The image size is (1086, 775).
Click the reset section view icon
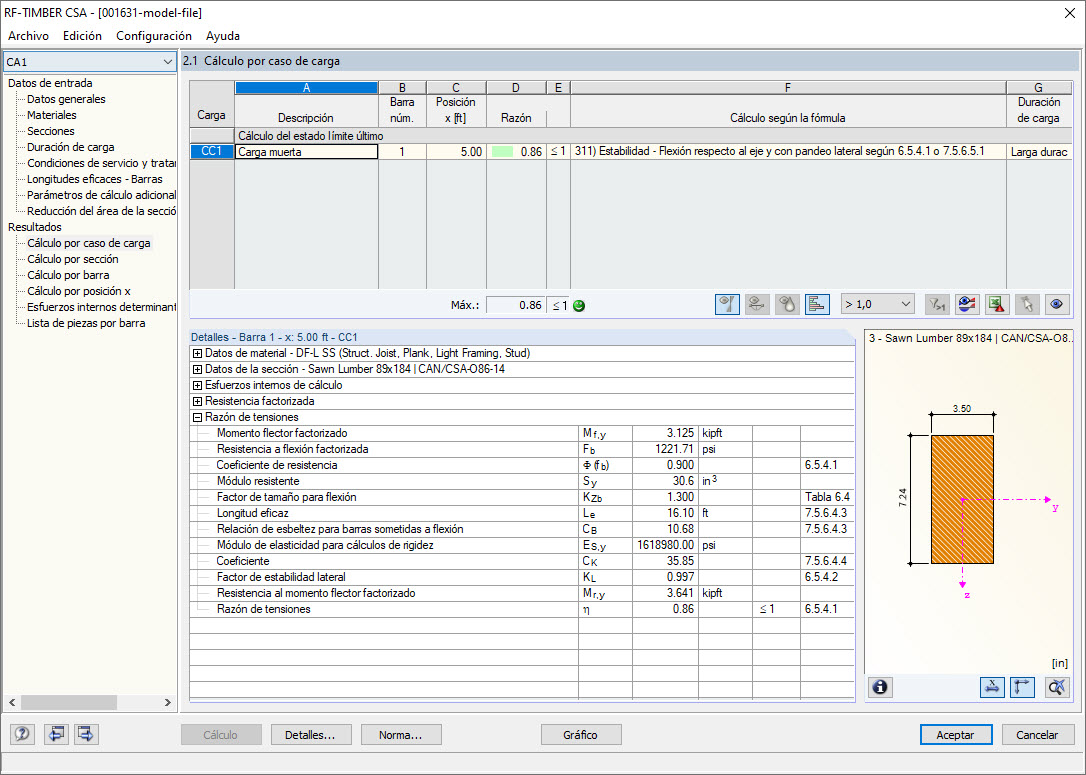tap(1057, 687)
